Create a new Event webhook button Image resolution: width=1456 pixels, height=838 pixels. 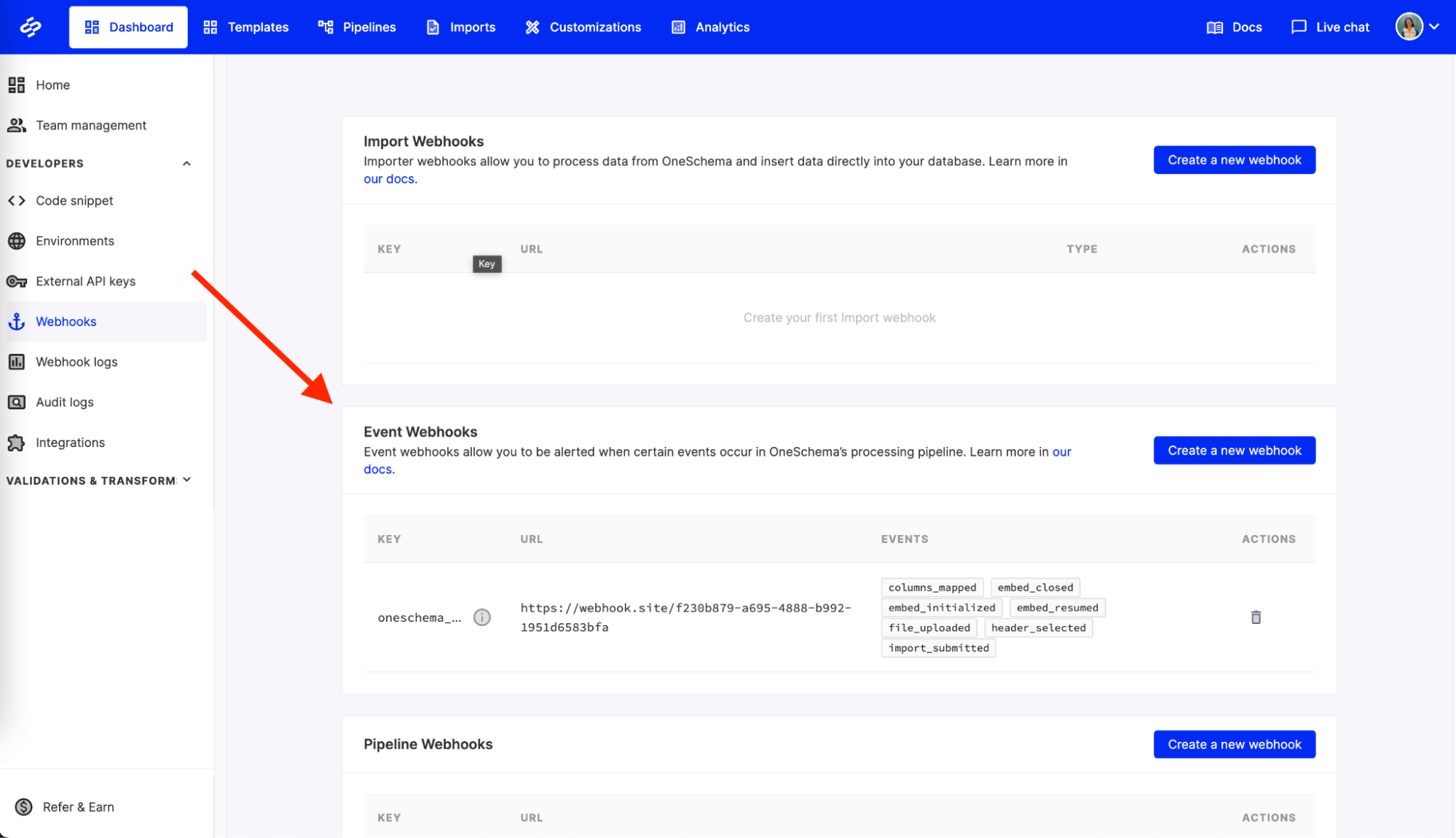tap(1235, 451)
